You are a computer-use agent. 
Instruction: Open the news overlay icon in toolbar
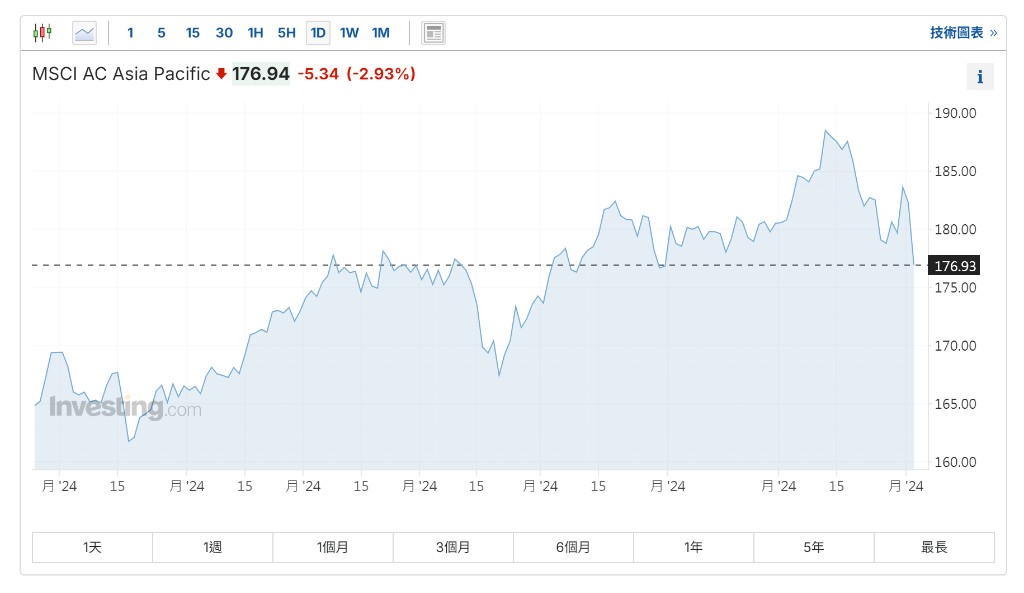coord(434,33)
